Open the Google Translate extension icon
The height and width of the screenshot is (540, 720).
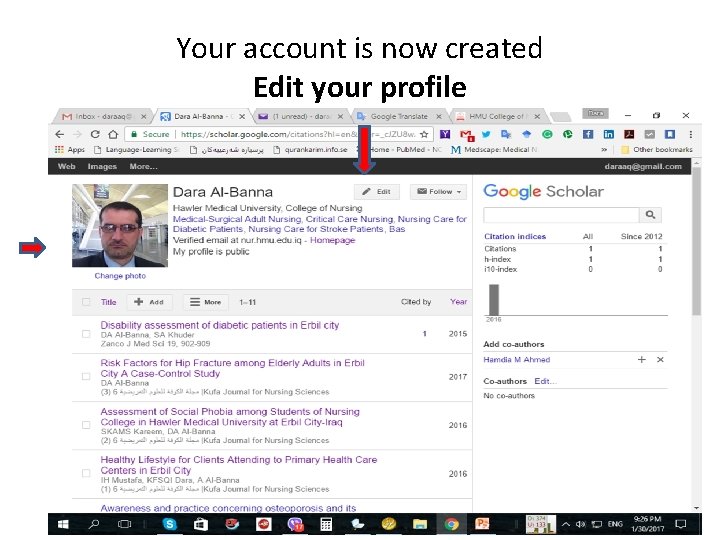(506, 134)
